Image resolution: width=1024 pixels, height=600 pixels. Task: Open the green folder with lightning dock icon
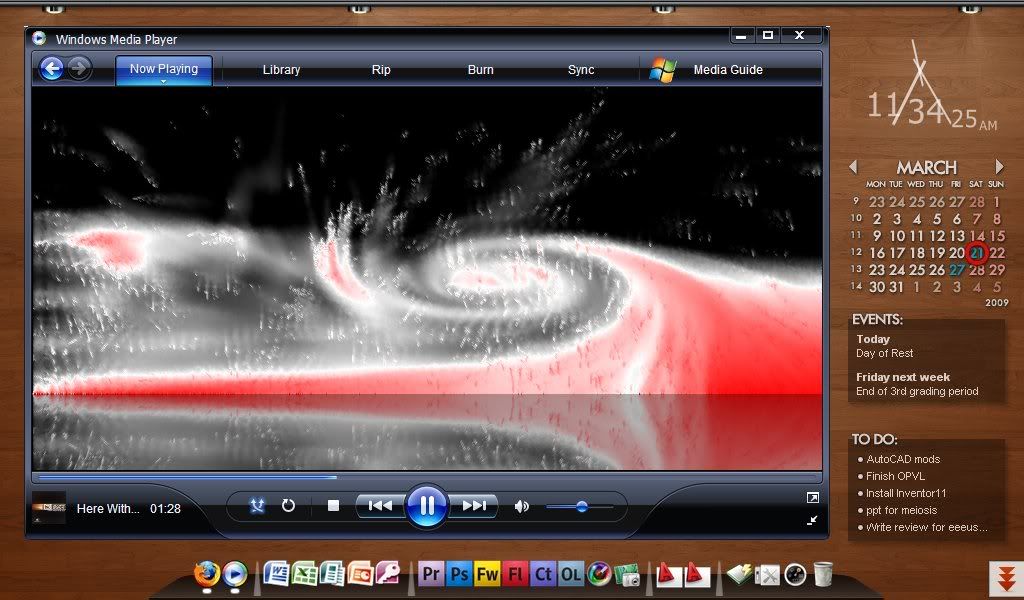point(739,574)
